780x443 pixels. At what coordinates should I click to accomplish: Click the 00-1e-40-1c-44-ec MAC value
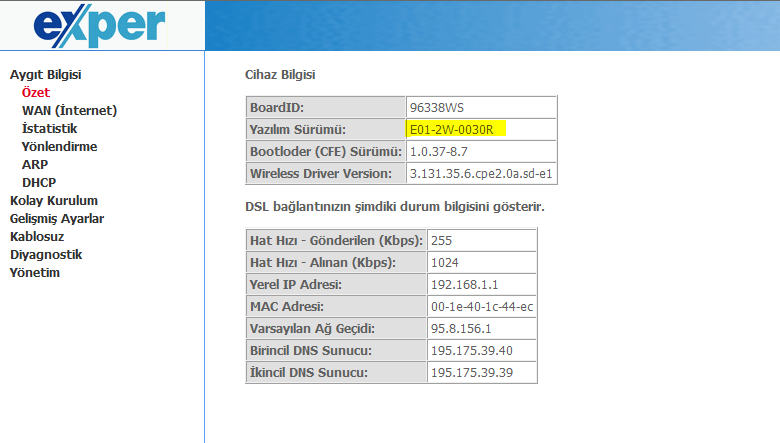point(482,307)
